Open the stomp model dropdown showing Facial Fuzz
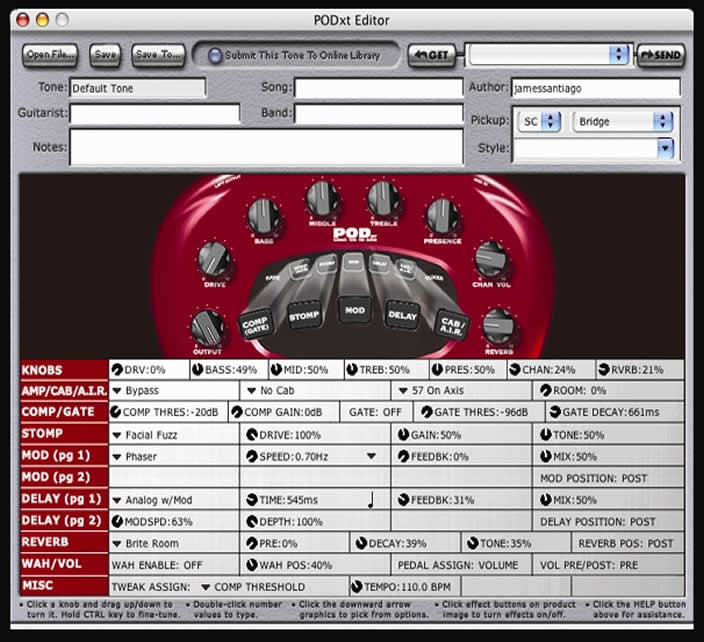Screen dimensions: 704x642 (117, 435)
